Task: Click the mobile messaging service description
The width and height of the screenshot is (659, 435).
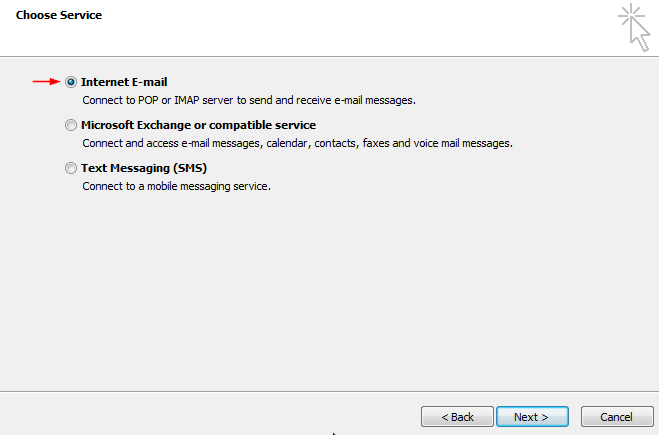Action: pos(177,186)
